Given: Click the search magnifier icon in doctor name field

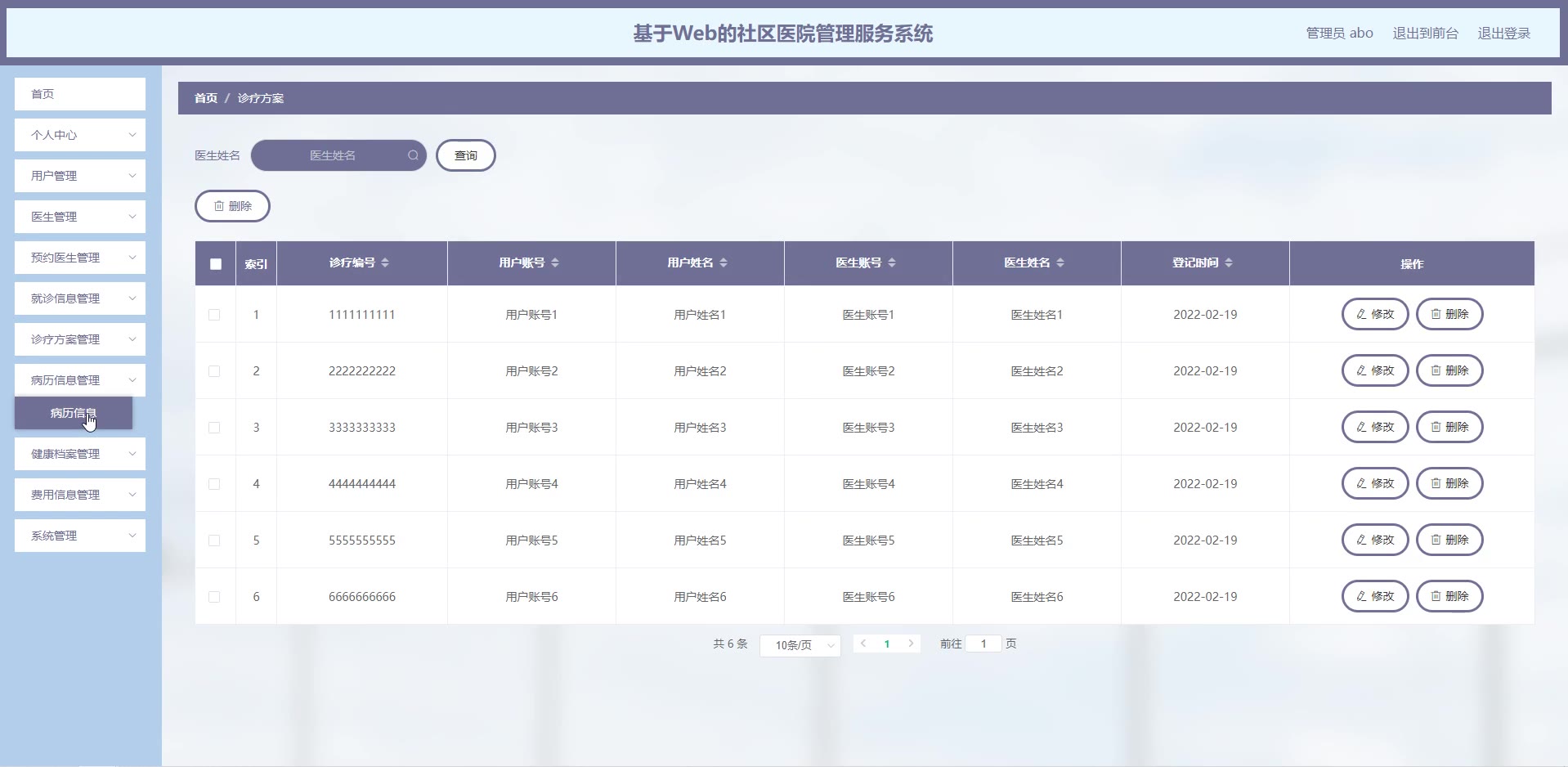Looking at the screenshot, I should (x=413, y=155).
